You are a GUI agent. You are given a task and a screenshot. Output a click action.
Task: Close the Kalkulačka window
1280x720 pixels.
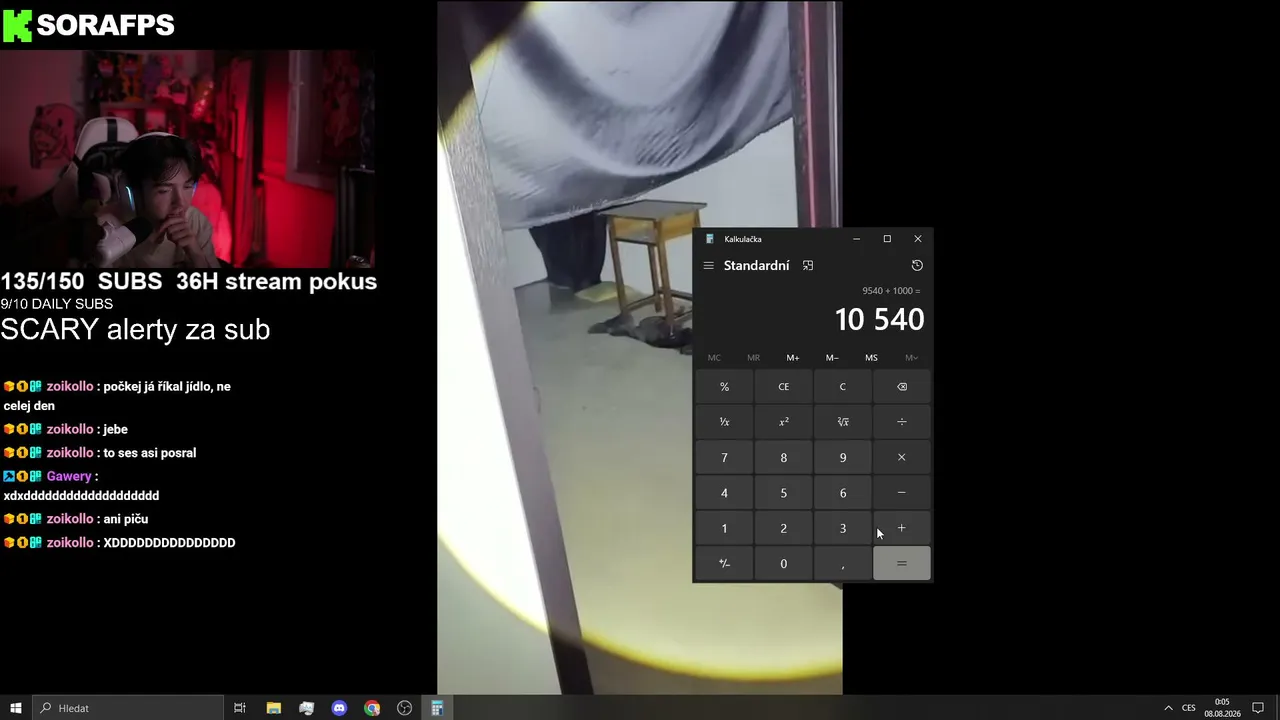click(918, 239)
